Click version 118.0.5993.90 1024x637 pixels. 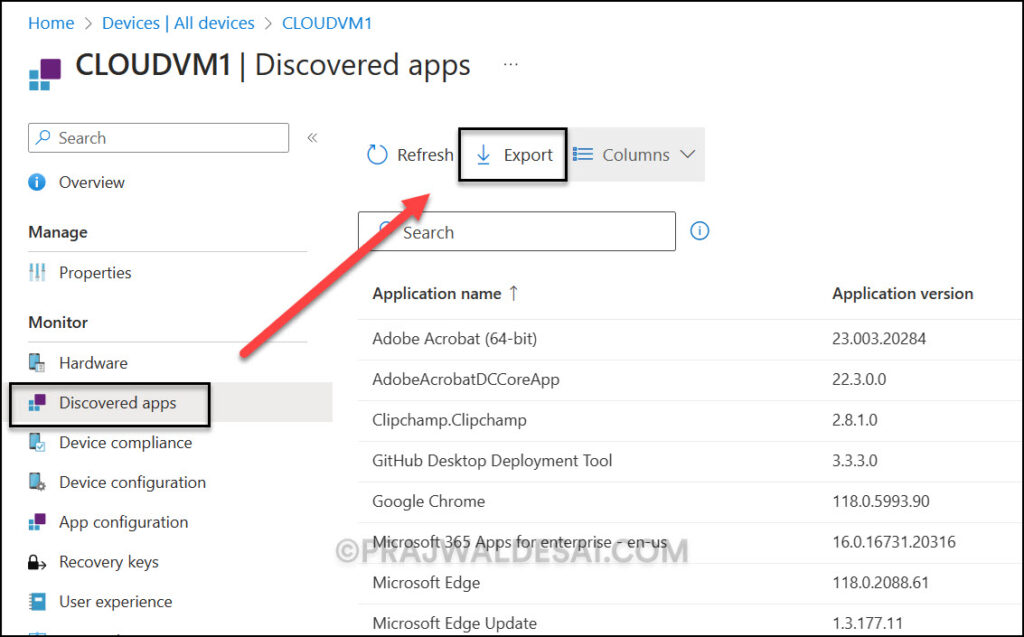tap(880, 501)
